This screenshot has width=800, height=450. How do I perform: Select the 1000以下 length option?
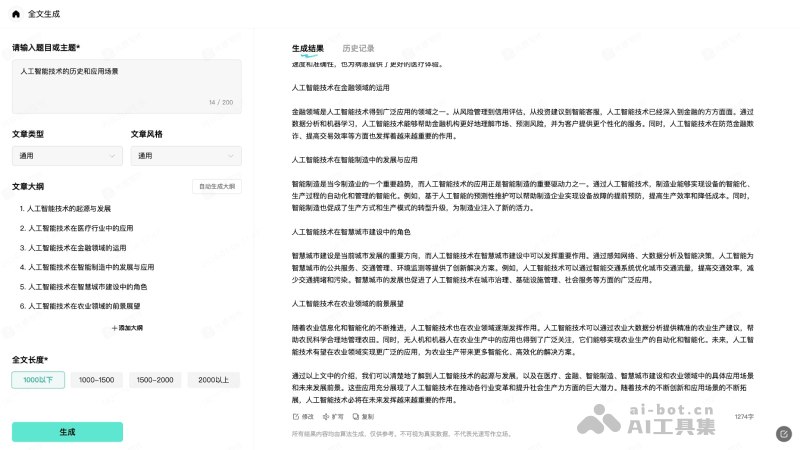click(x=38, y=380)
